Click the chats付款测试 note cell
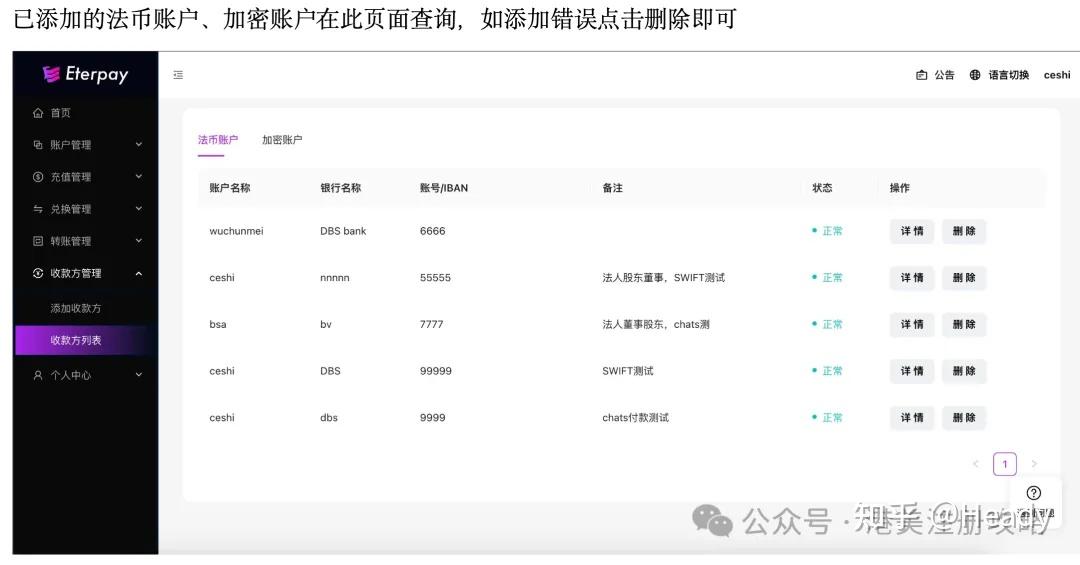This screenshot has width=1080, height=565. 635,418
